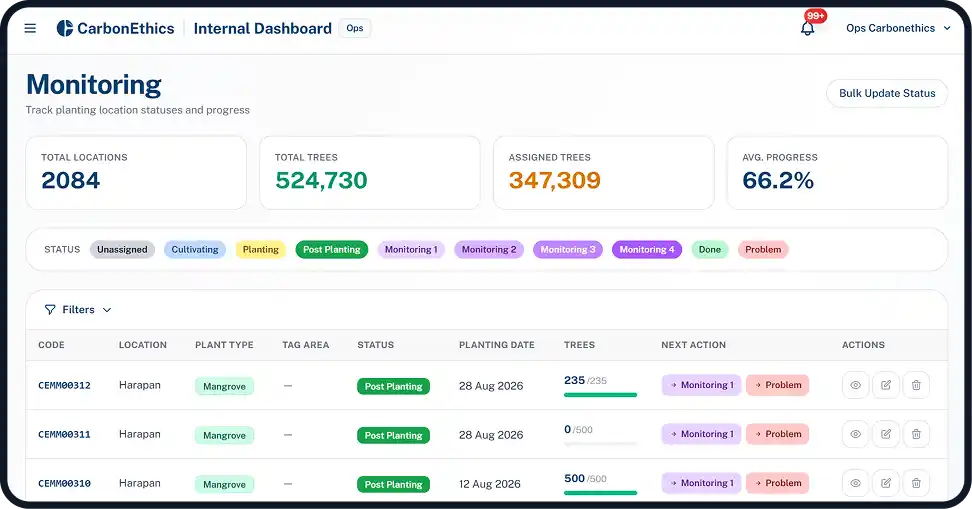
Task: Move CEMM00311 to Monitoring 1
Action: click(x=701, y=434)
